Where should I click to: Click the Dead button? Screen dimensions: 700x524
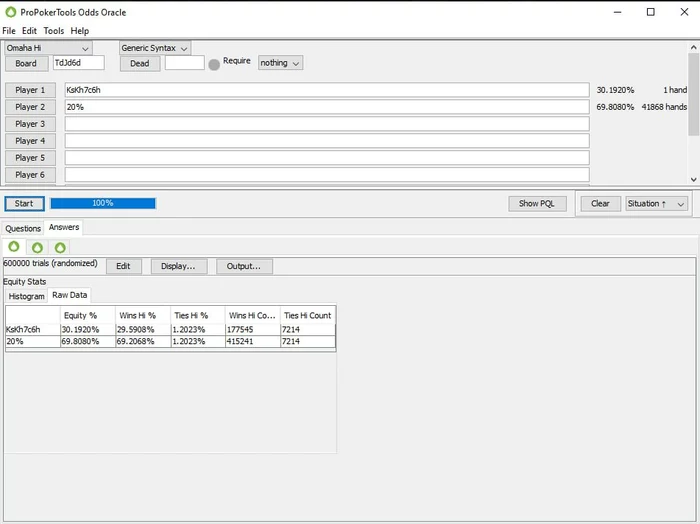pos(140,63)
